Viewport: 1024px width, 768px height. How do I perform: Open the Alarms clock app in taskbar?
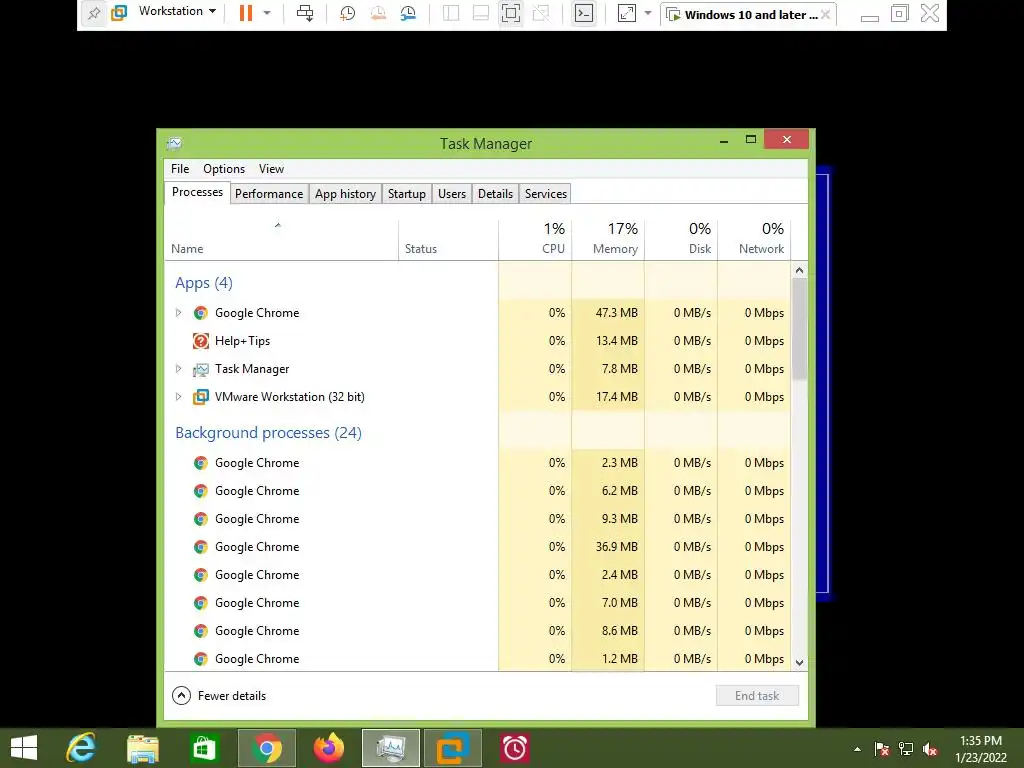pyautogui.click(x=515, y=748)
